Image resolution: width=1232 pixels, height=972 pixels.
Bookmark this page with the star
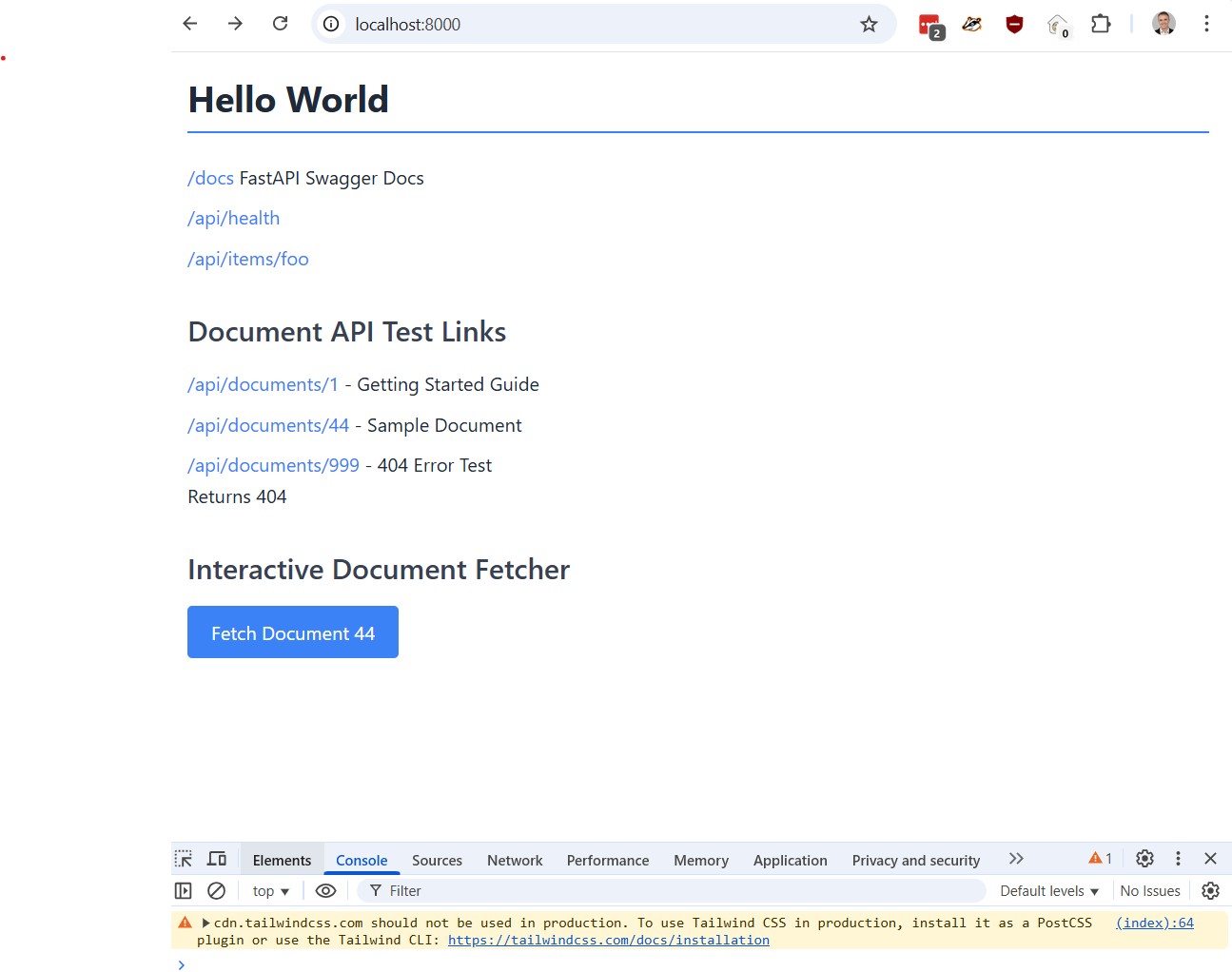pos(869,24)
